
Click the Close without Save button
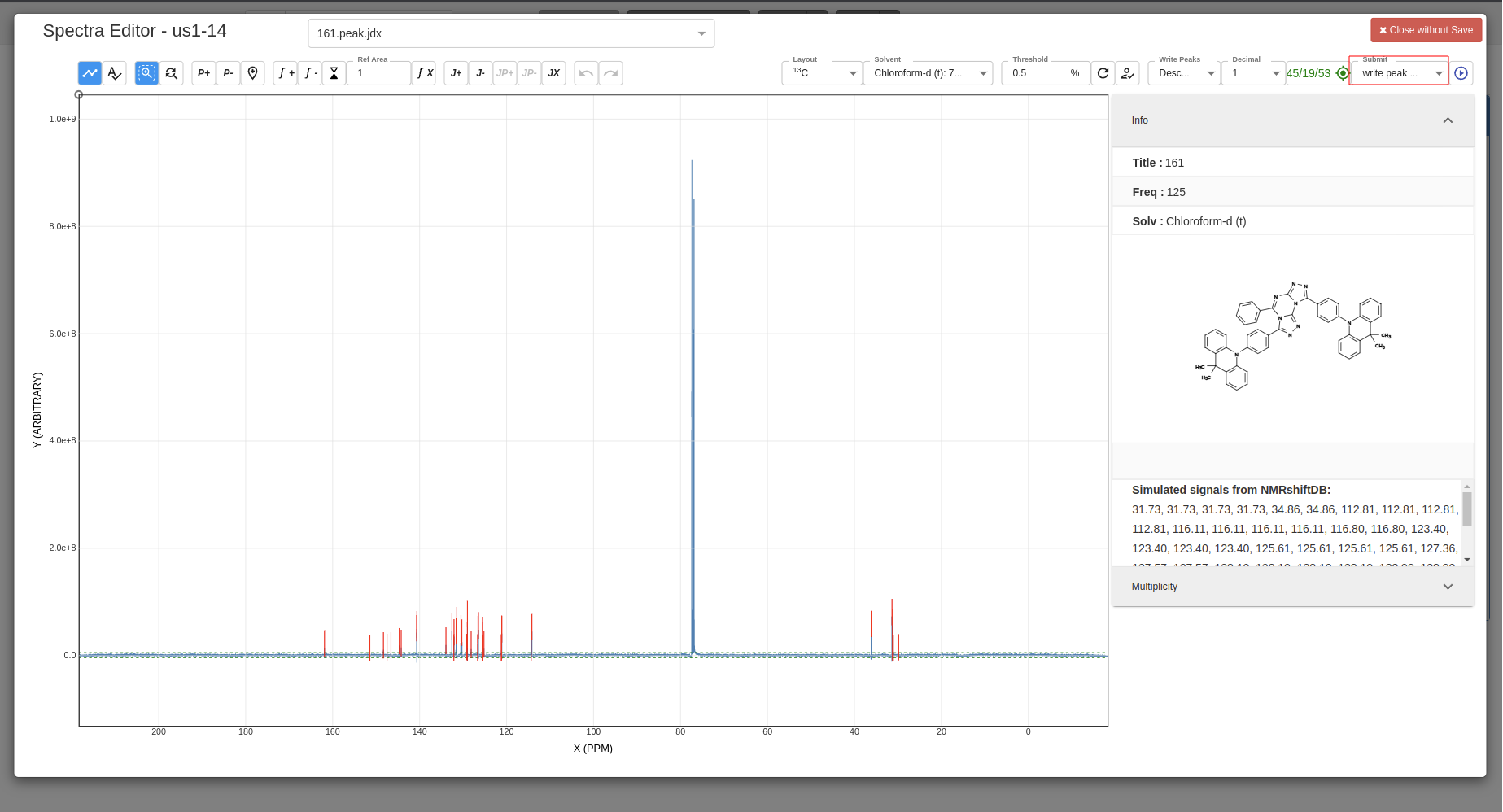[x=1426, y=29]
